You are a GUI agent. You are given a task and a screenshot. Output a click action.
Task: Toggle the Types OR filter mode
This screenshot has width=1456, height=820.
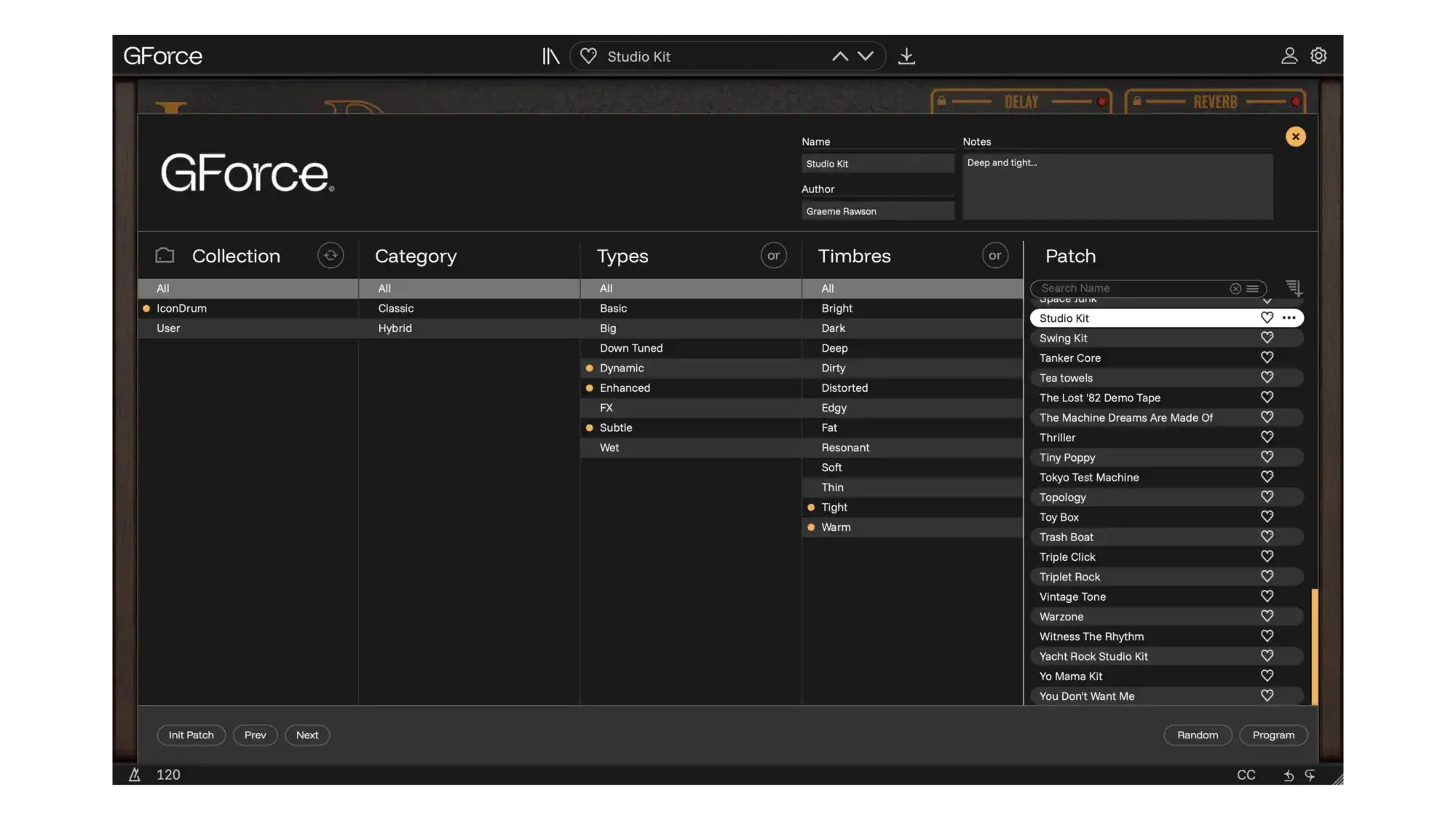[x=774, y=256]
